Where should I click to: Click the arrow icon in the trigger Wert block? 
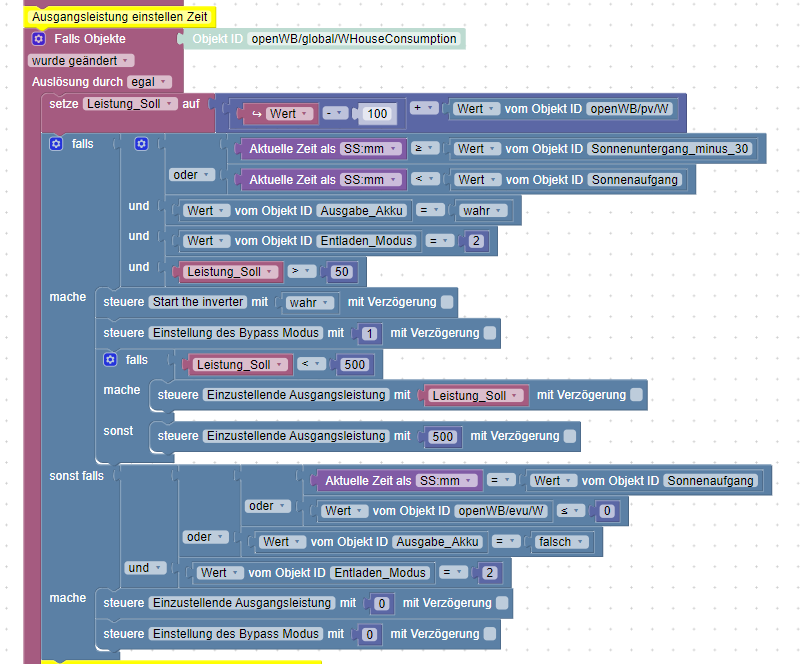(x=256, y=114)
